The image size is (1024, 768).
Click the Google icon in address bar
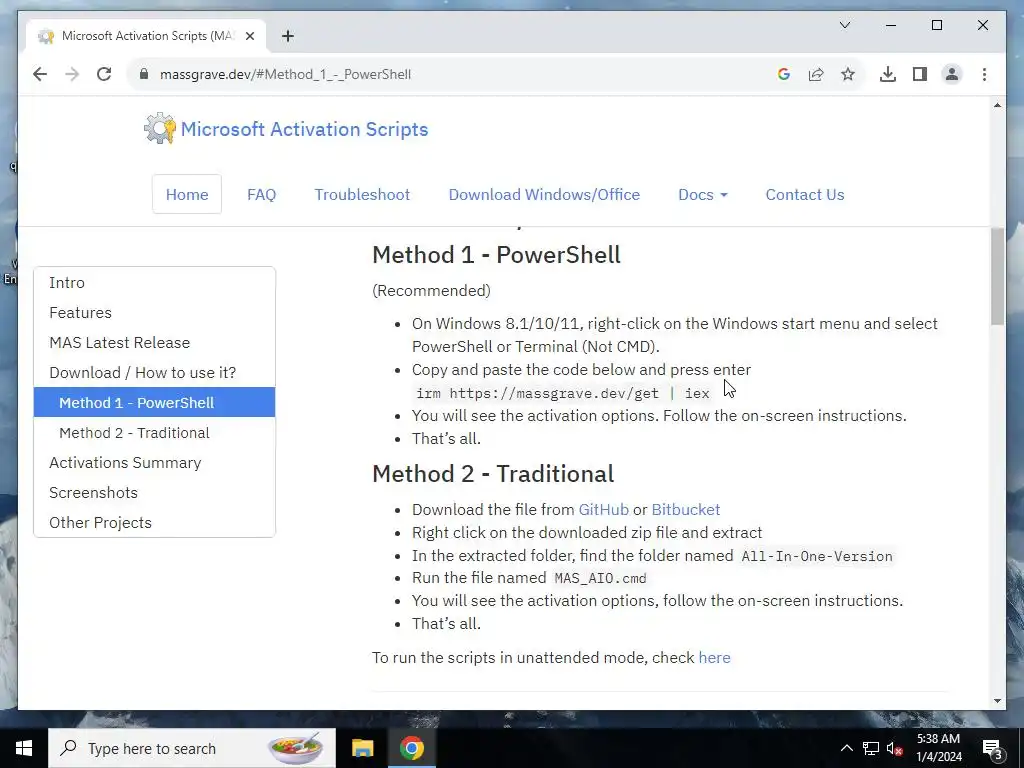click(x=784, y=74)
